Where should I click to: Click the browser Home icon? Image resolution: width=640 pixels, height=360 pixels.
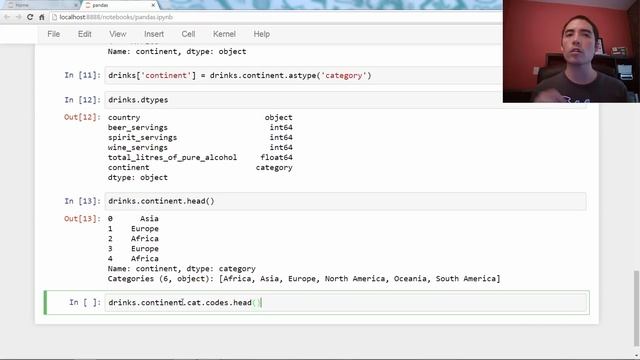(42, 17)
